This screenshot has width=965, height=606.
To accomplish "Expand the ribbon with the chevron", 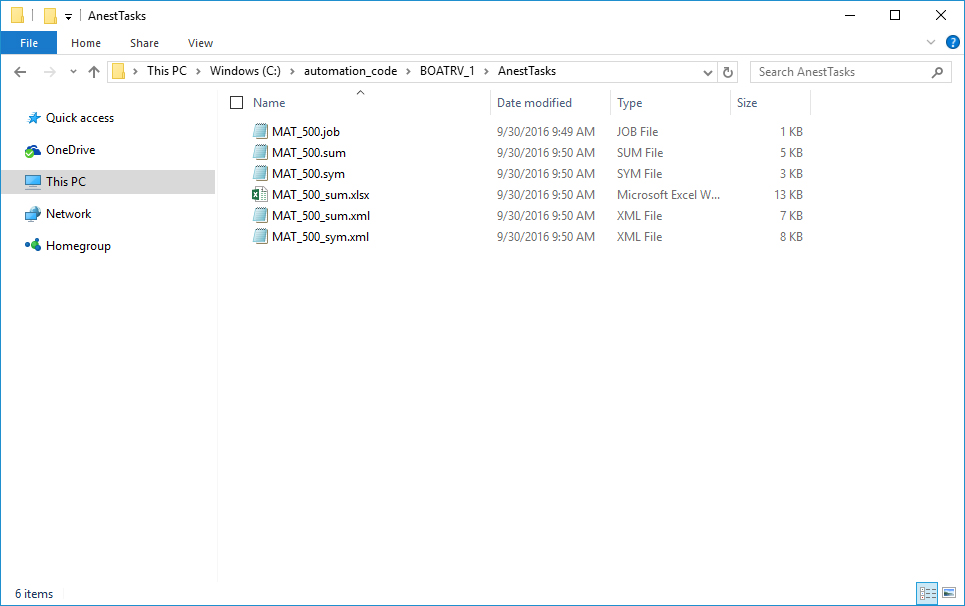I will pyautogui.click(x=931, y=43).
